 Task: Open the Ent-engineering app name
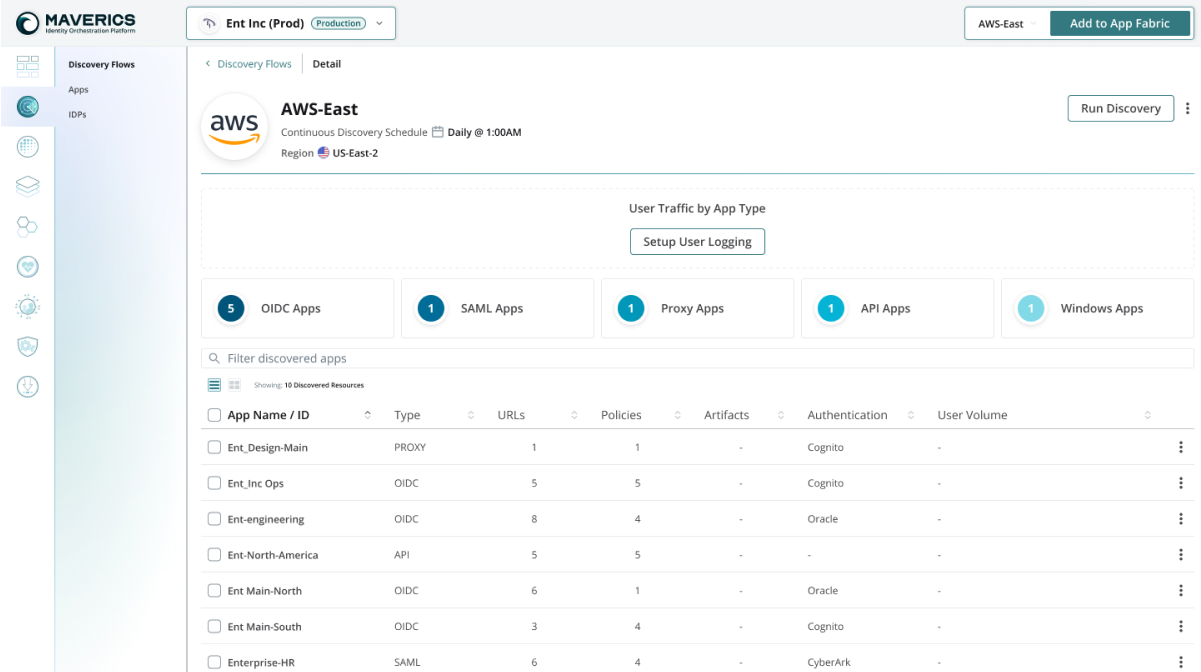[266, 520]
